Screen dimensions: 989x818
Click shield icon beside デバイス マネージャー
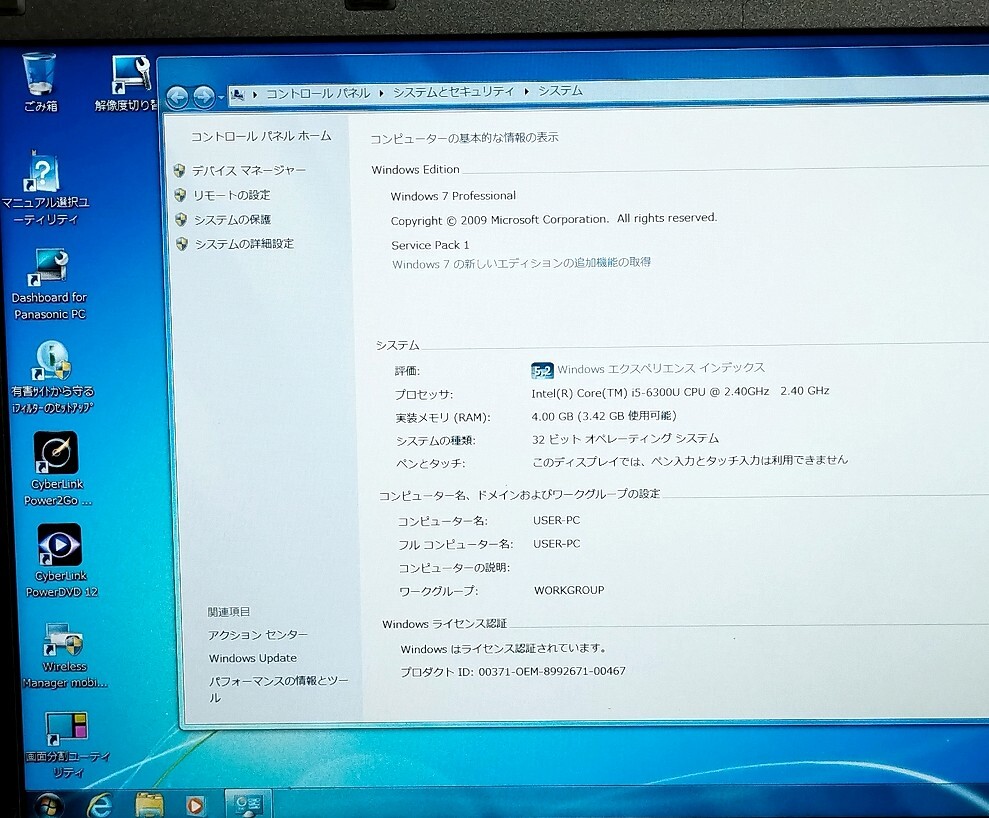coord(180,170)
